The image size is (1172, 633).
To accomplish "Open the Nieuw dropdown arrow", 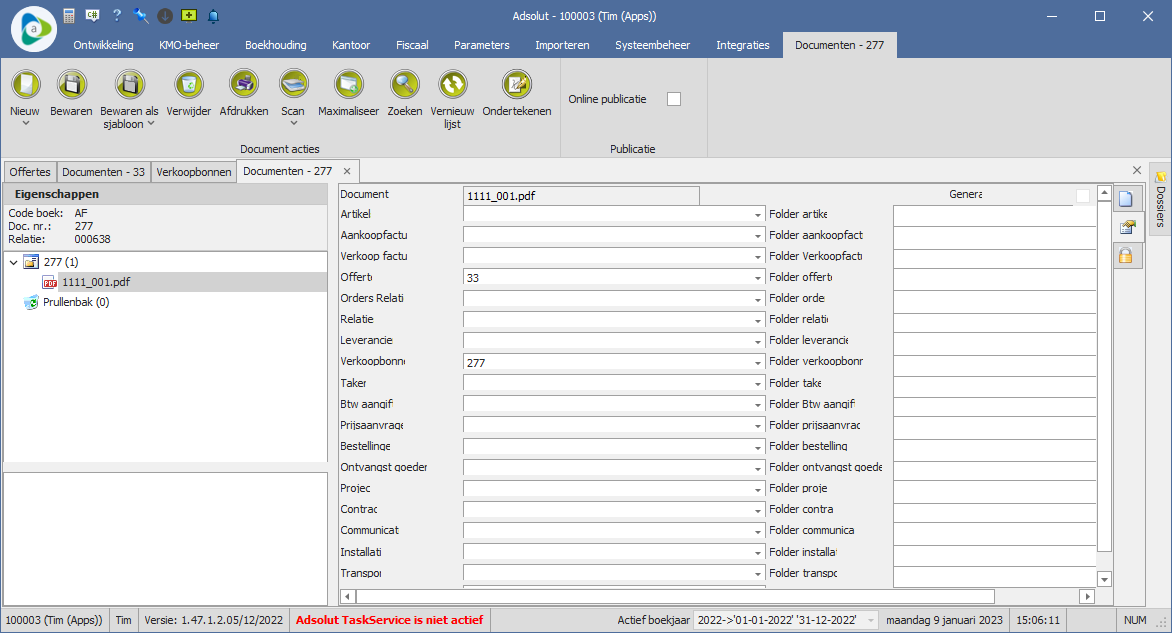I will tap(25, 124).
